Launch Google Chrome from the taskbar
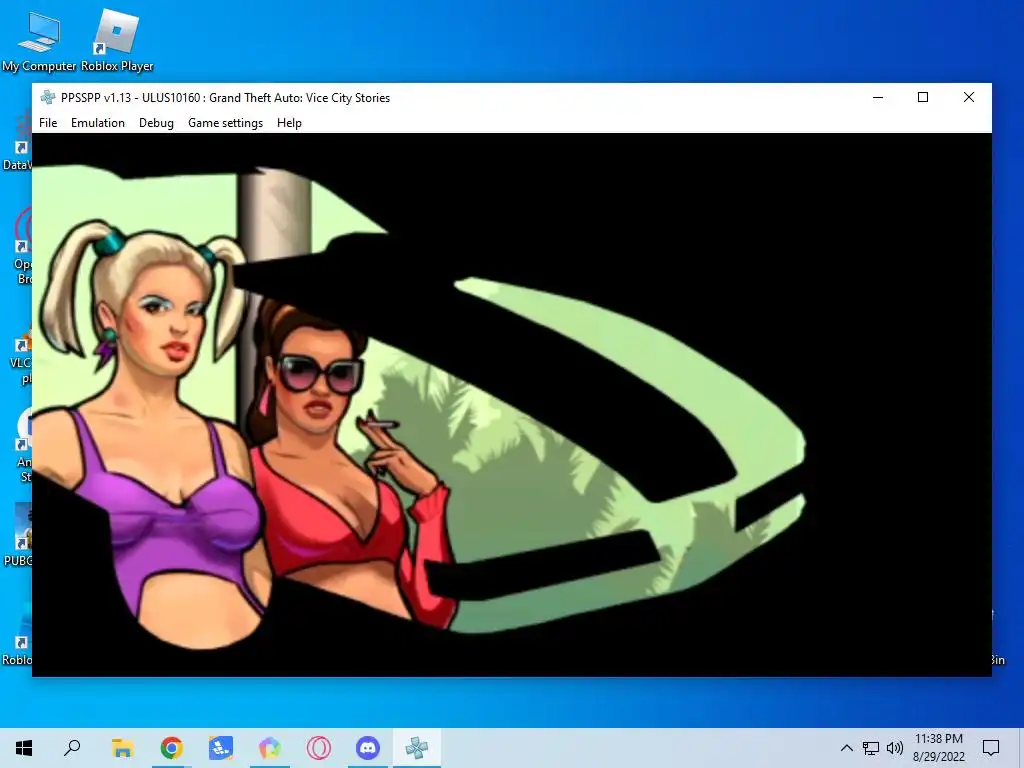The width and height of the screenshot is (1024, 768). tap(172, 748)
